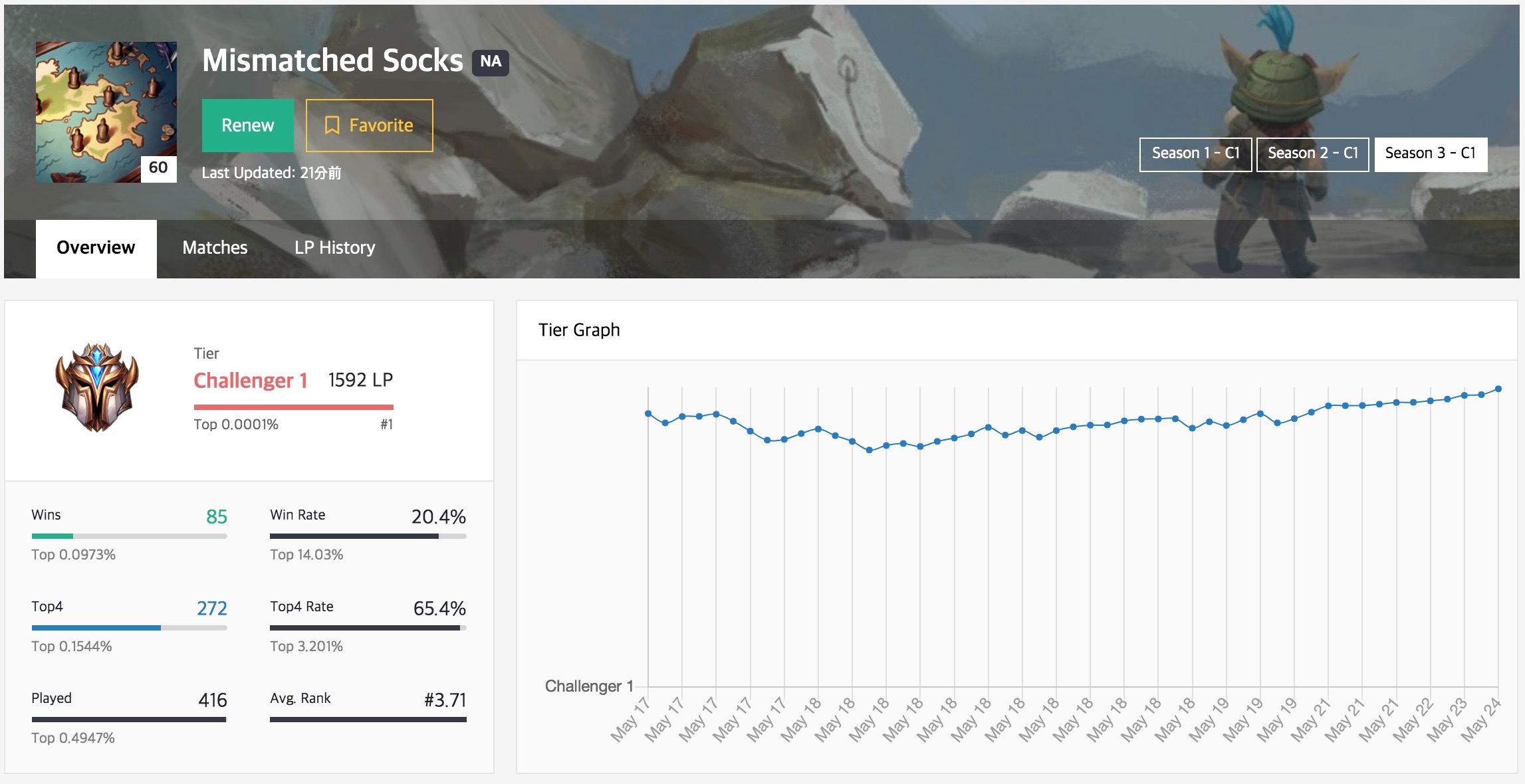Image resolution: width=1525 pixels, height=784 pixels.
Task: Switch to the Matches tab
Action: click(215, 248)
